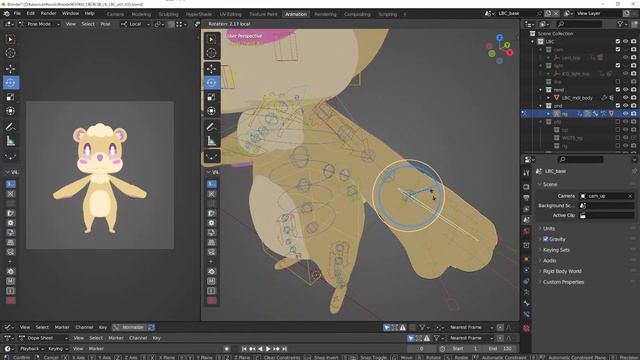
Task: Select the Measure tool in the camera viewport toolbar
Action: click(x=11, y=141)
